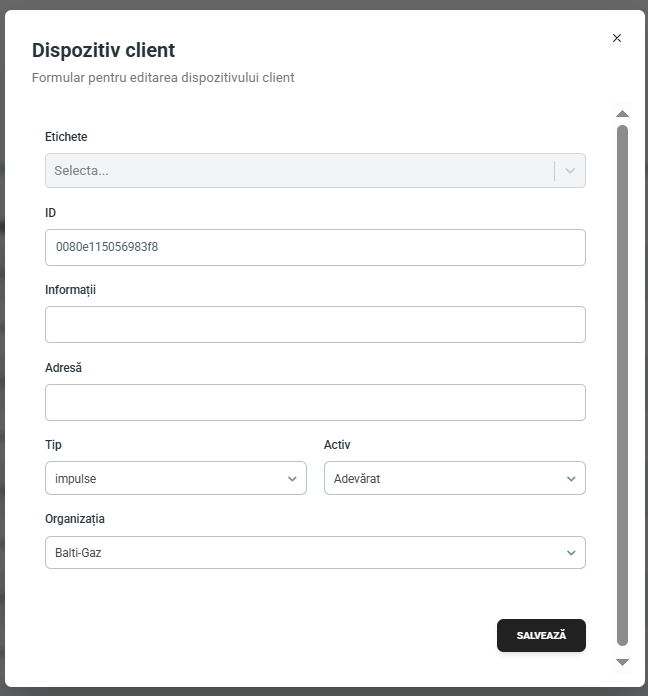Image resolution: width=648 pixels, height=696 pixels.
Task: Open the Etichete tag selector
Action: [x=298, y=171]
